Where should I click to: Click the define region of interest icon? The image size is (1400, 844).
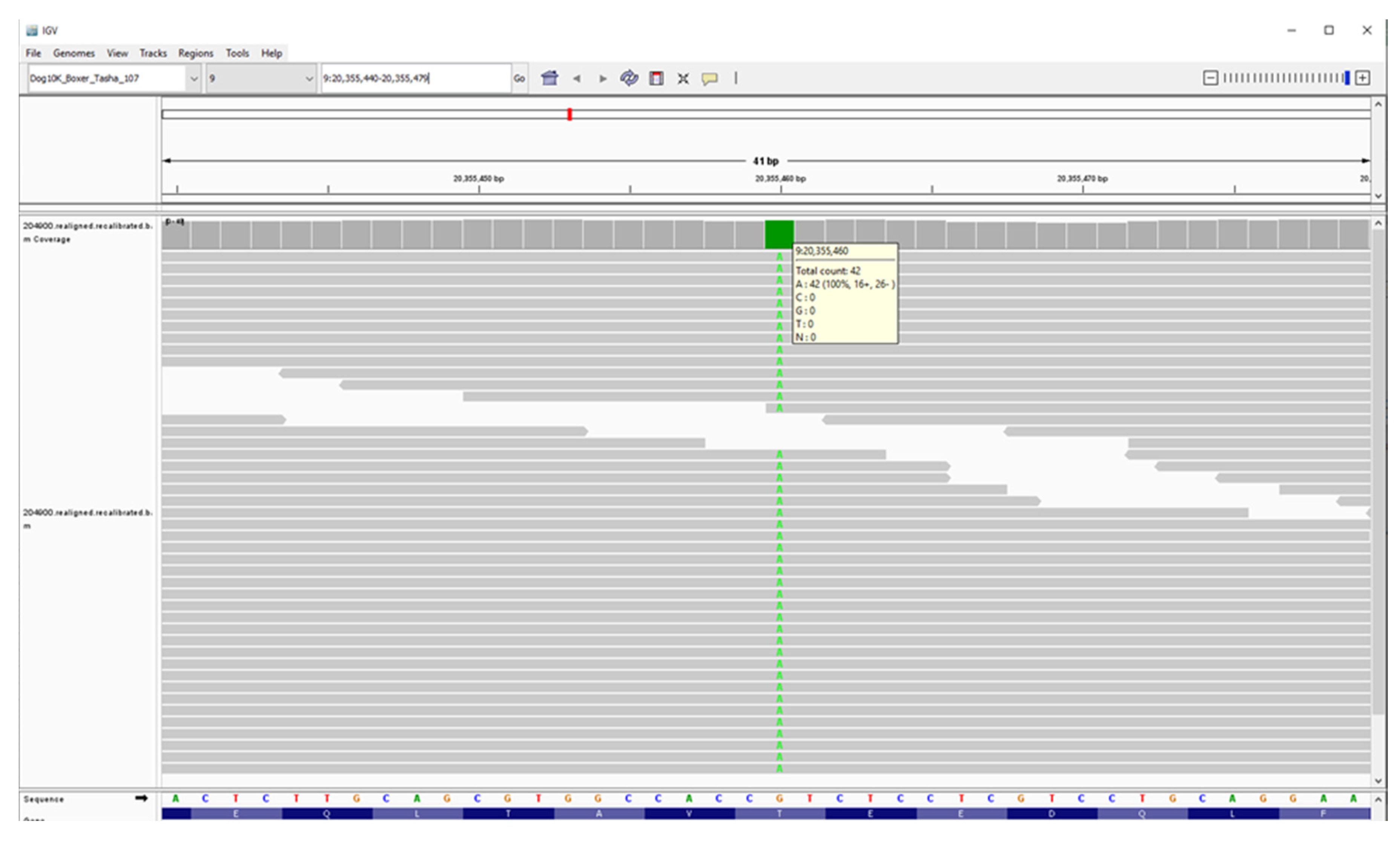tap(656, 78)
